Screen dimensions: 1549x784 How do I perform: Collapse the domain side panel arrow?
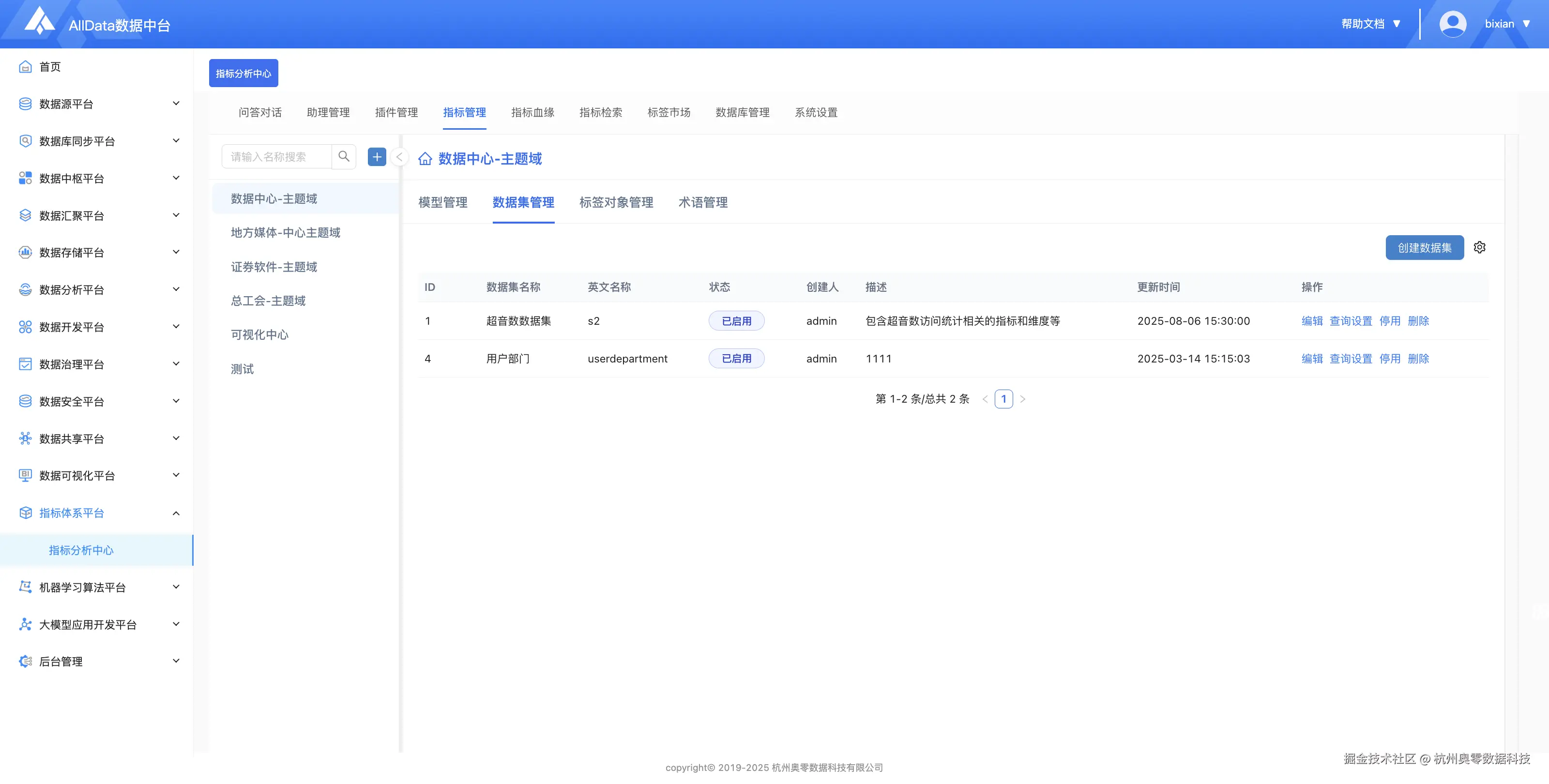point(399,157)
